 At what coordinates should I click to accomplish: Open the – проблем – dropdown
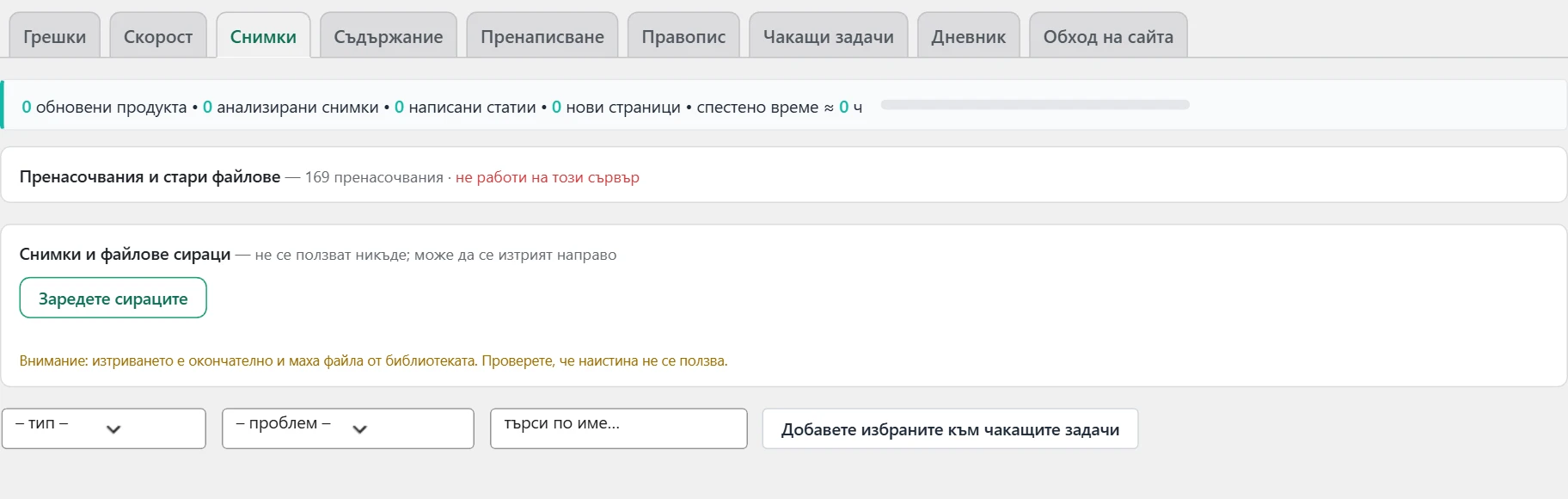(348, 428)
